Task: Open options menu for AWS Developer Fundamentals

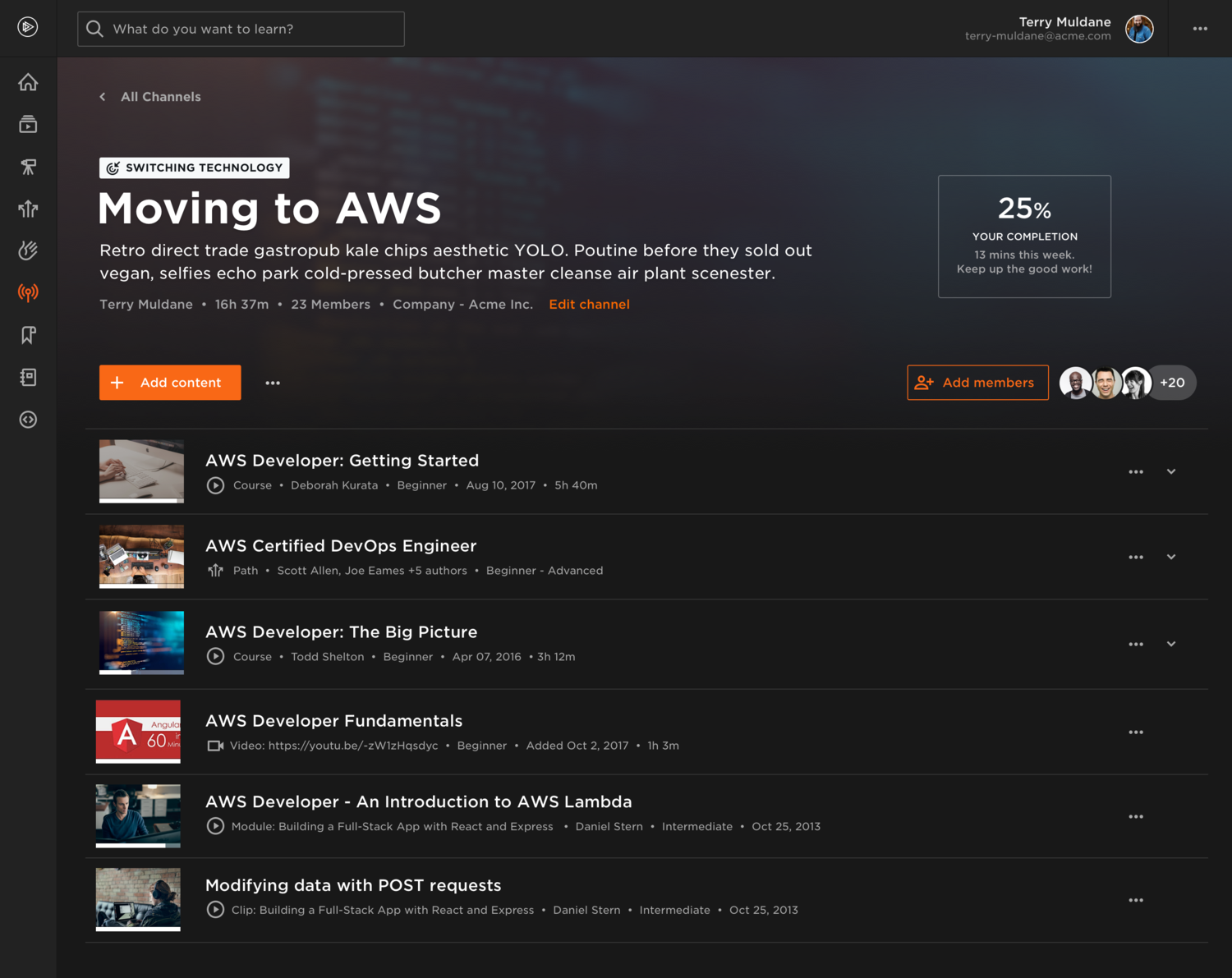Action: click(x=1136, y=732)
